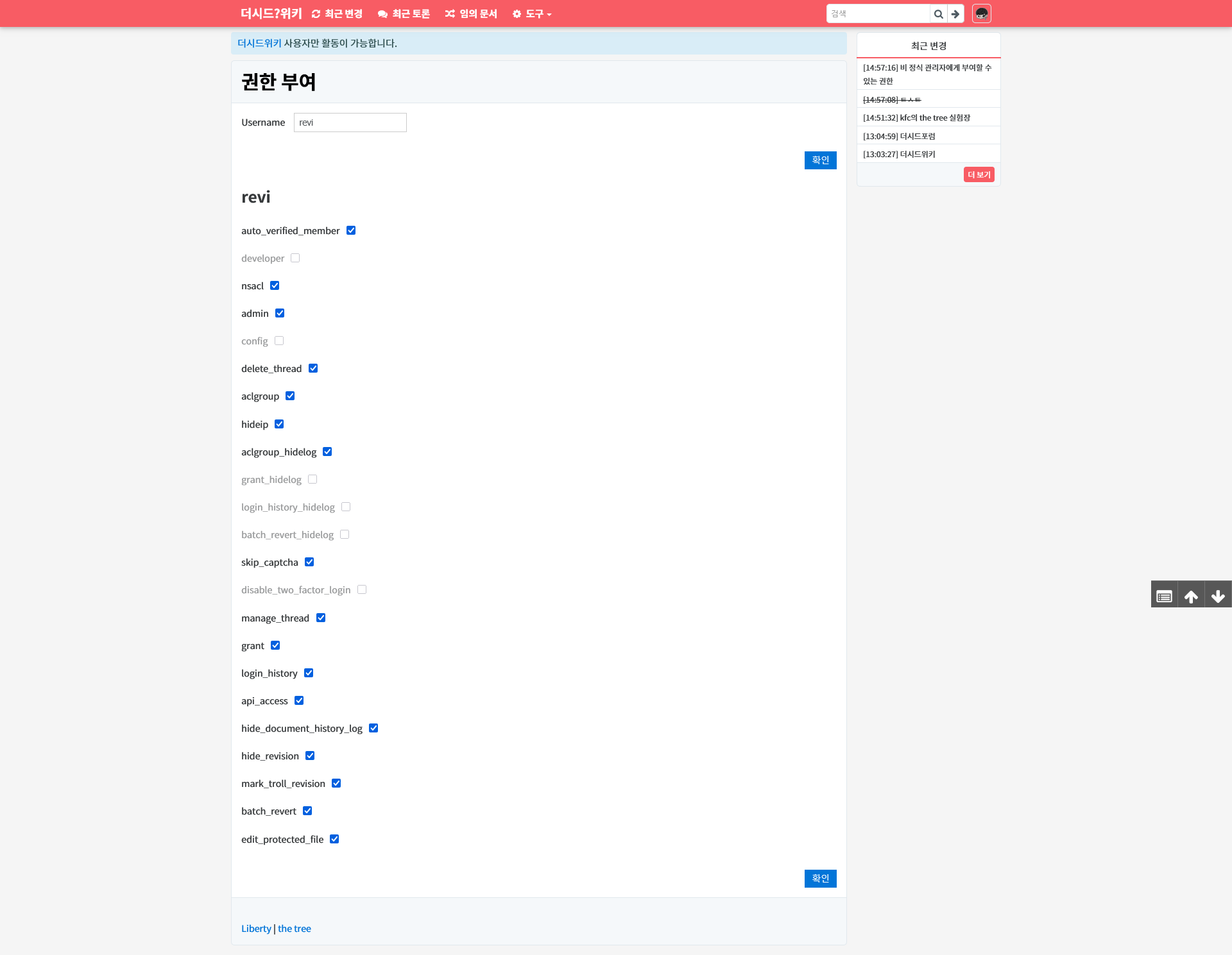Click the arrow submit icon beside search box
The image size is (1232, 955).
[x=955, y=13]
